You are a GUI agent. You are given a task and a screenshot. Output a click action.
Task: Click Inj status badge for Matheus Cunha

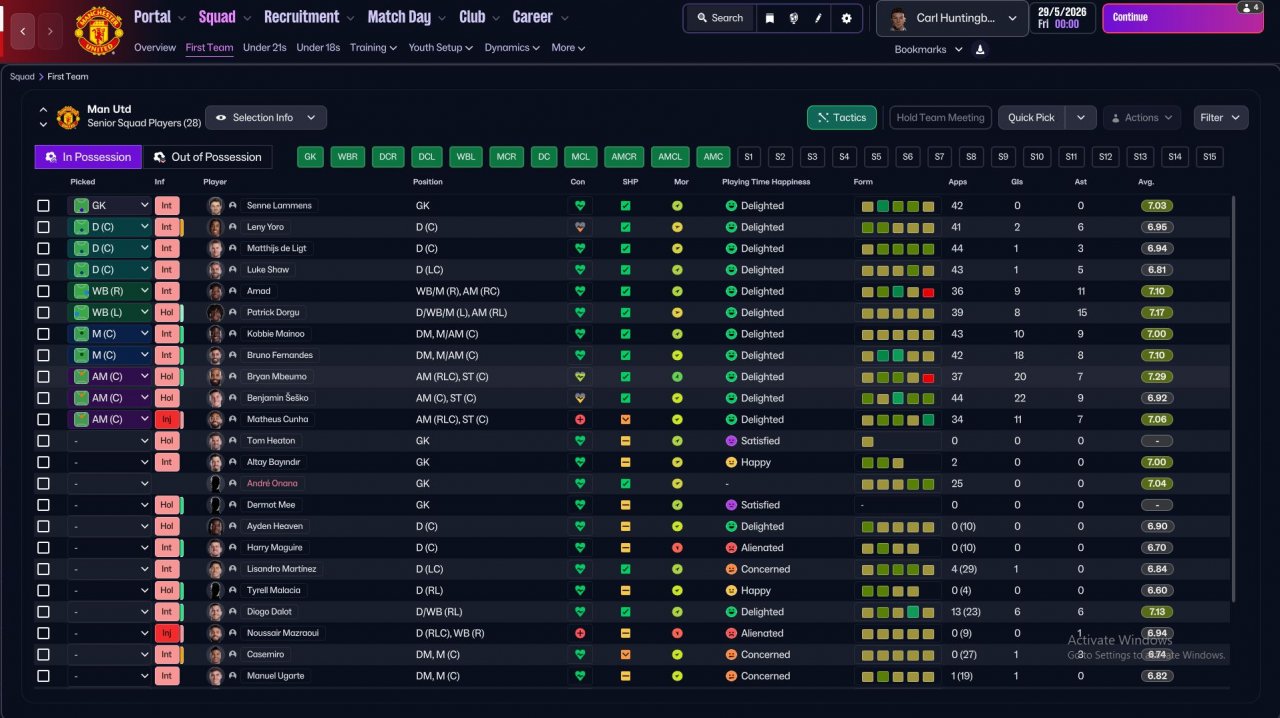(x=166, y=420)
